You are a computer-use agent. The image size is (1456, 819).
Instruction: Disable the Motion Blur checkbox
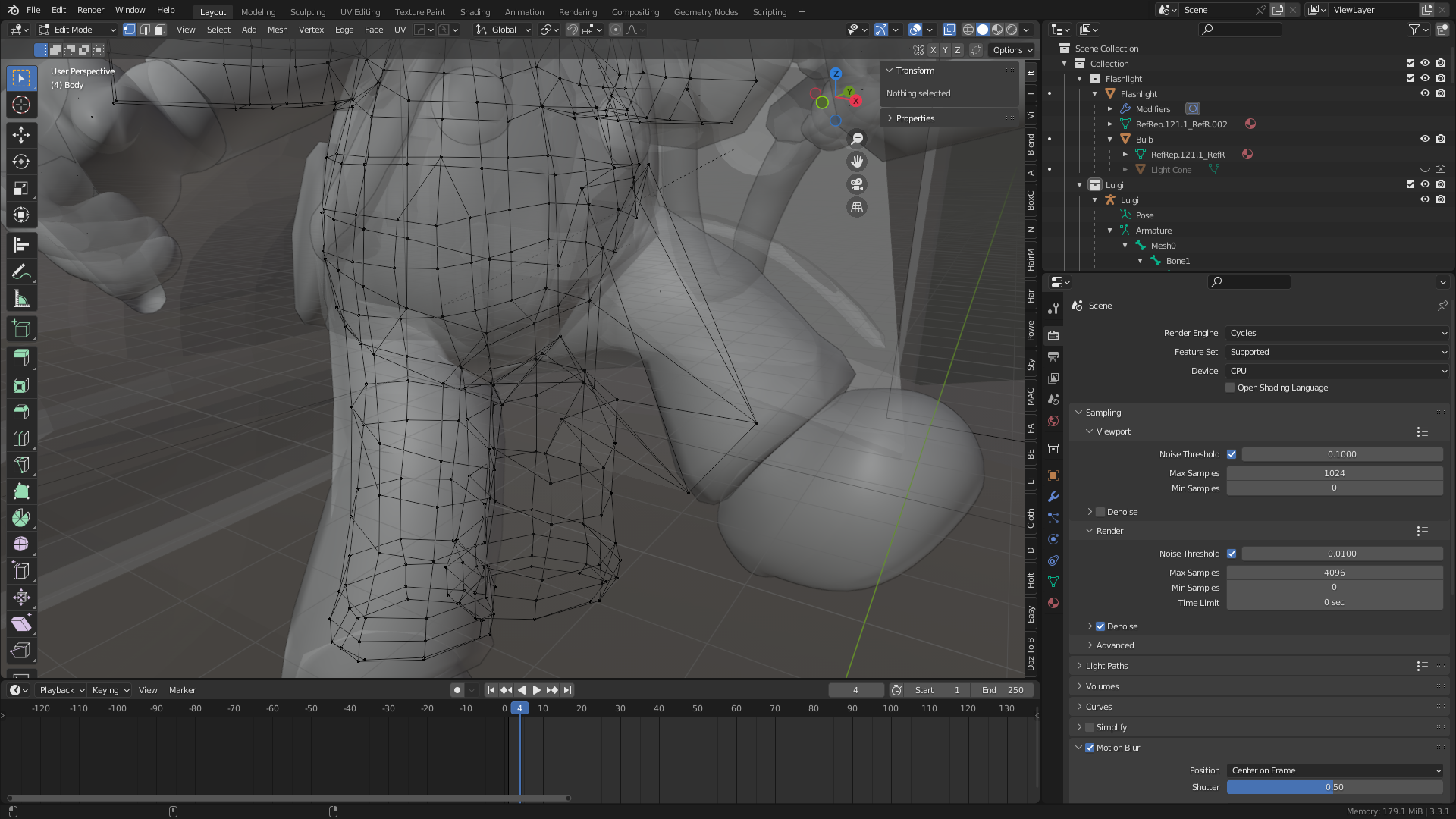coord(1090,748)
